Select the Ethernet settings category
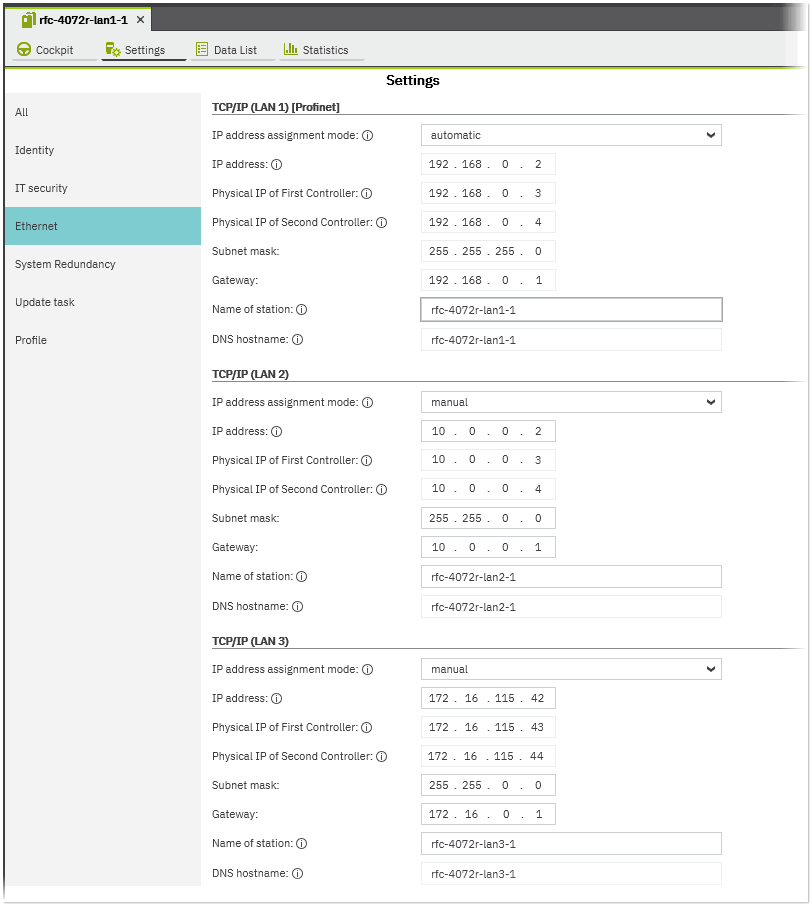This screenshot has width=812, height=906. (x=103, y=226)
